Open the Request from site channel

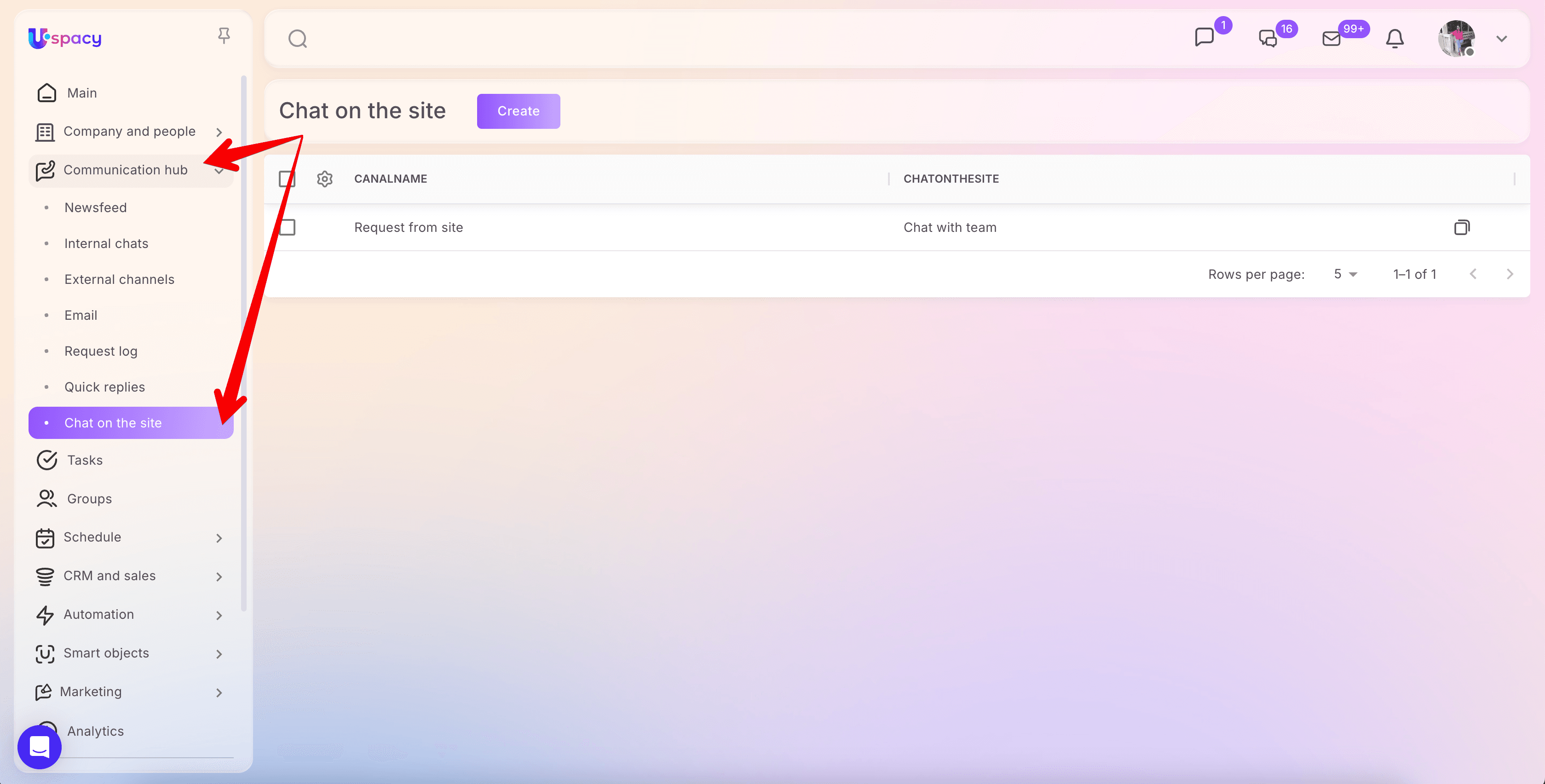[x=409, y=227]
